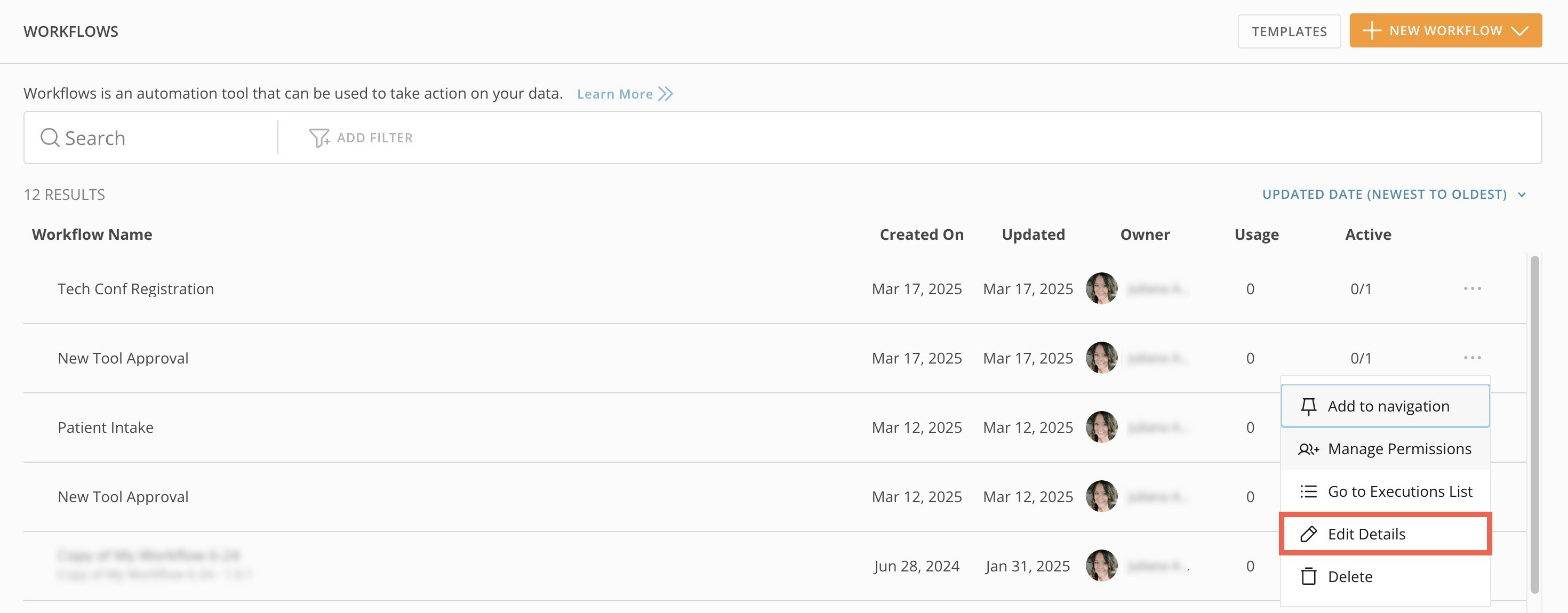Open three-dot menu for first New Tool Approval

[x=1472, y=358]
